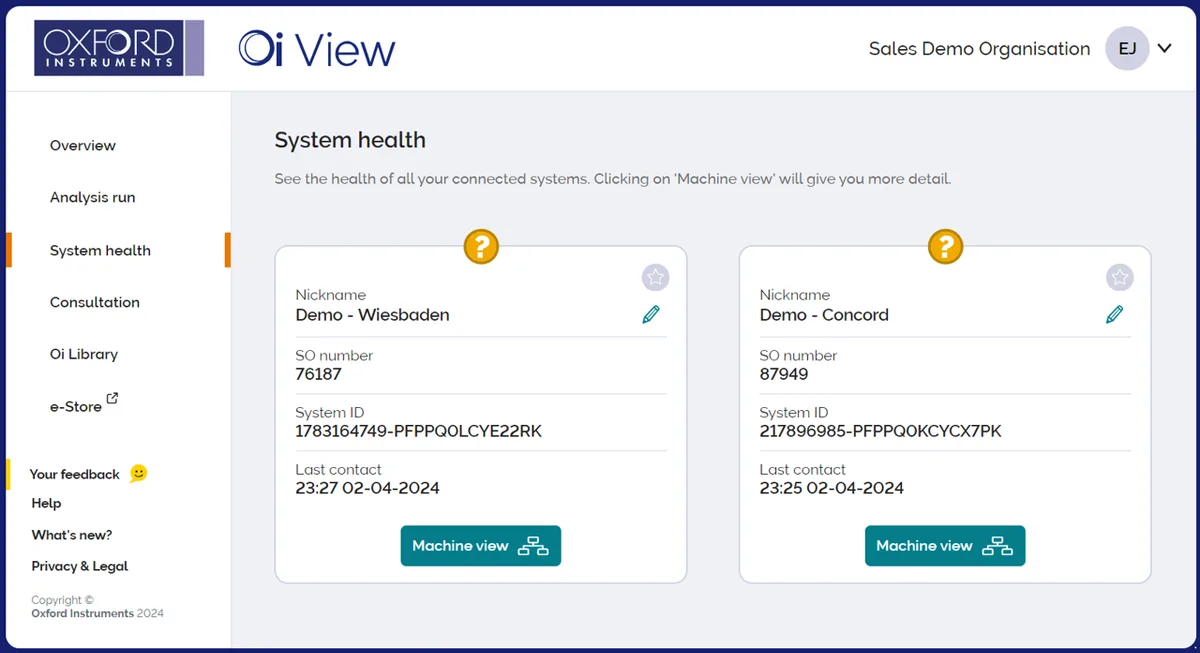The height and width of the screenshot is (653, 1200).
Task: Click the status question mark on Demo - Wiesbaden
Action: click(481, 246)
